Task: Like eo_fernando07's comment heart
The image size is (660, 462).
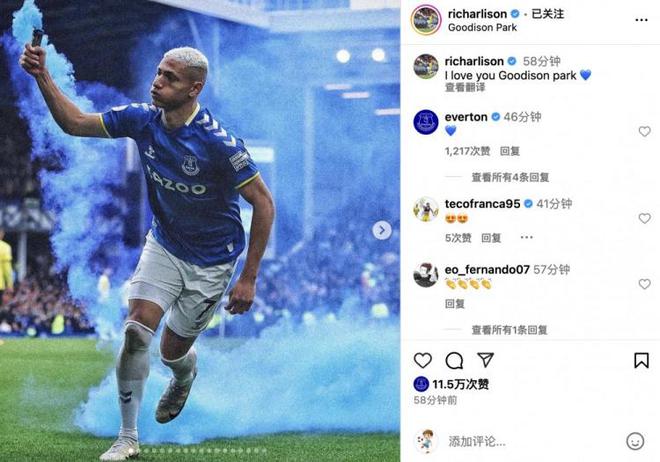Action: click(x=644, y=284)
